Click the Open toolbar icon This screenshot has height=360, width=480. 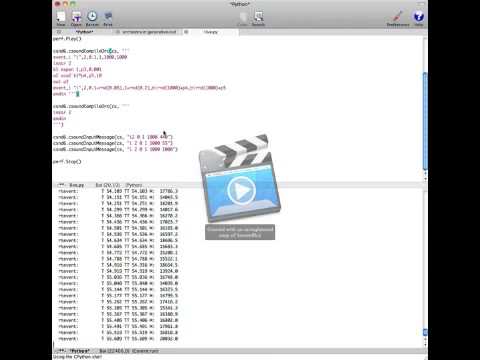pyautogui.click(x=76, y=18)
